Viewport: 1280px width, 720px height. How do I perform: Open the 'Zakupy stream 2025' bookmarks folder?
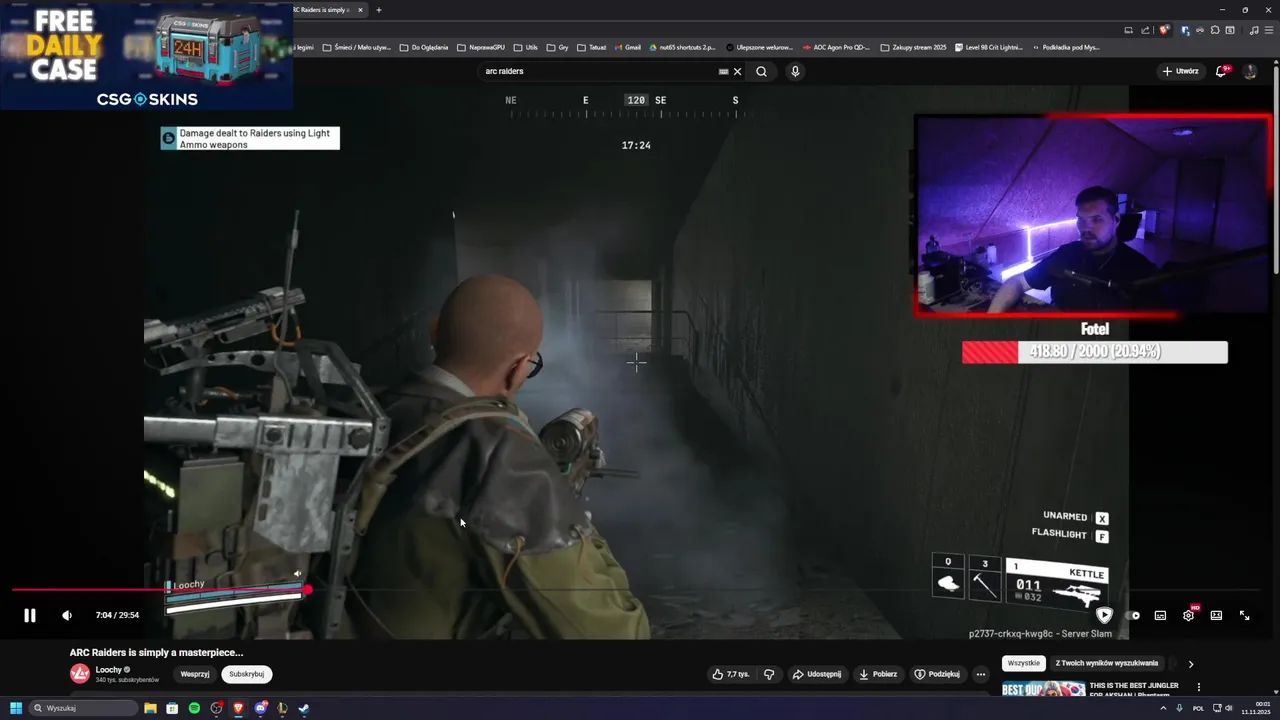click(913, 47)
